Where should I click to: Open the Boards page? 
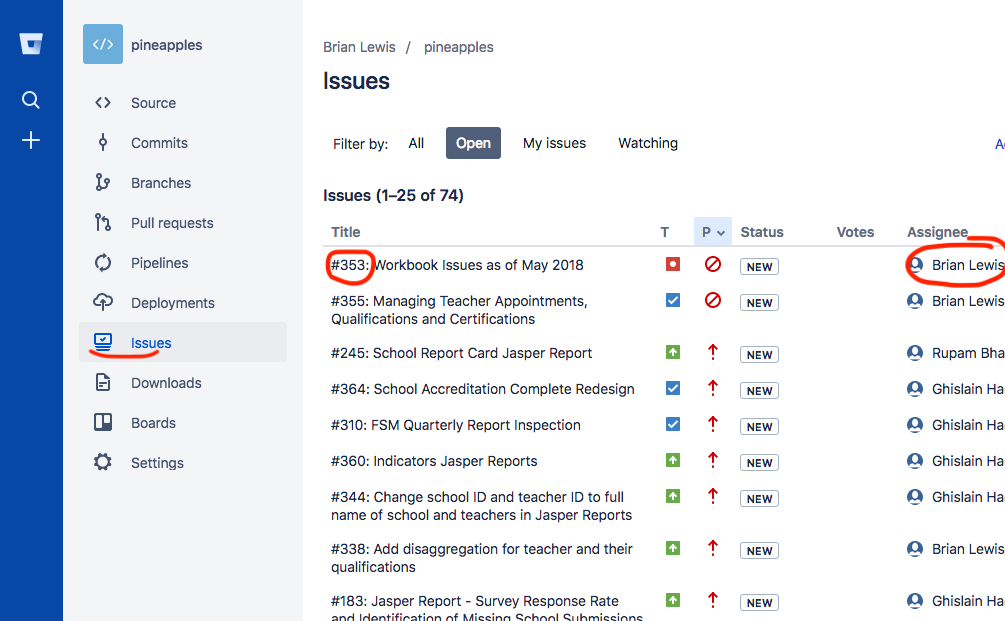(x=153, y=423)
